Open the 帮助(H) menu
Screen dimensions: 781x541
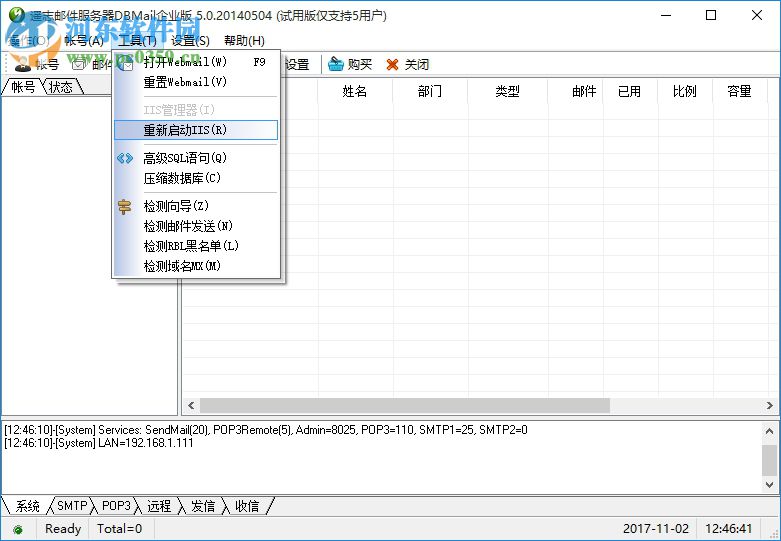coord(244,40)
